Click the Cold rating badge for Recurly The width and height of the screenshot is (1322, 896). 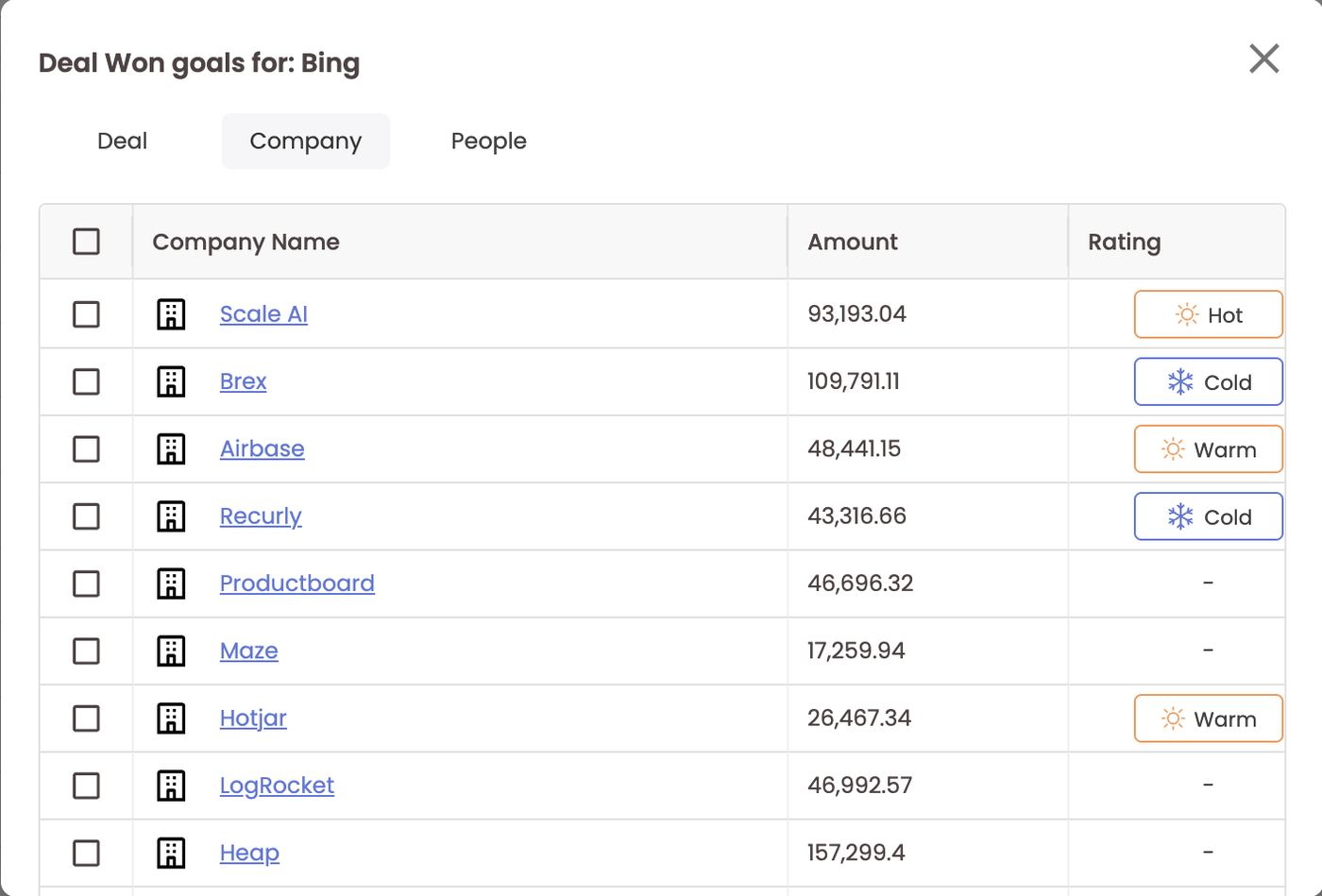1208,516
